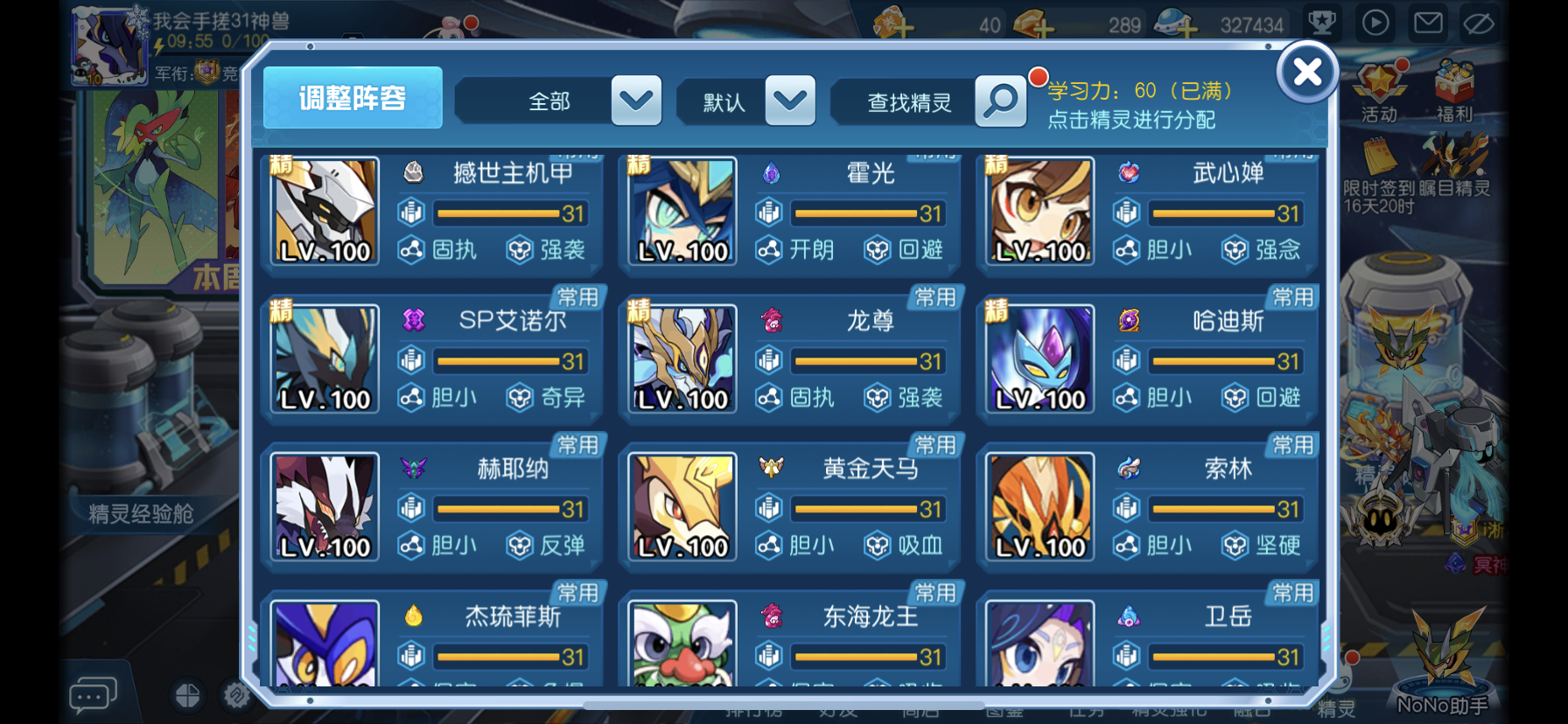This screenshot has height=724, width=1568.
Task: Close the spirit list dialog
Action: [1307, 72]
